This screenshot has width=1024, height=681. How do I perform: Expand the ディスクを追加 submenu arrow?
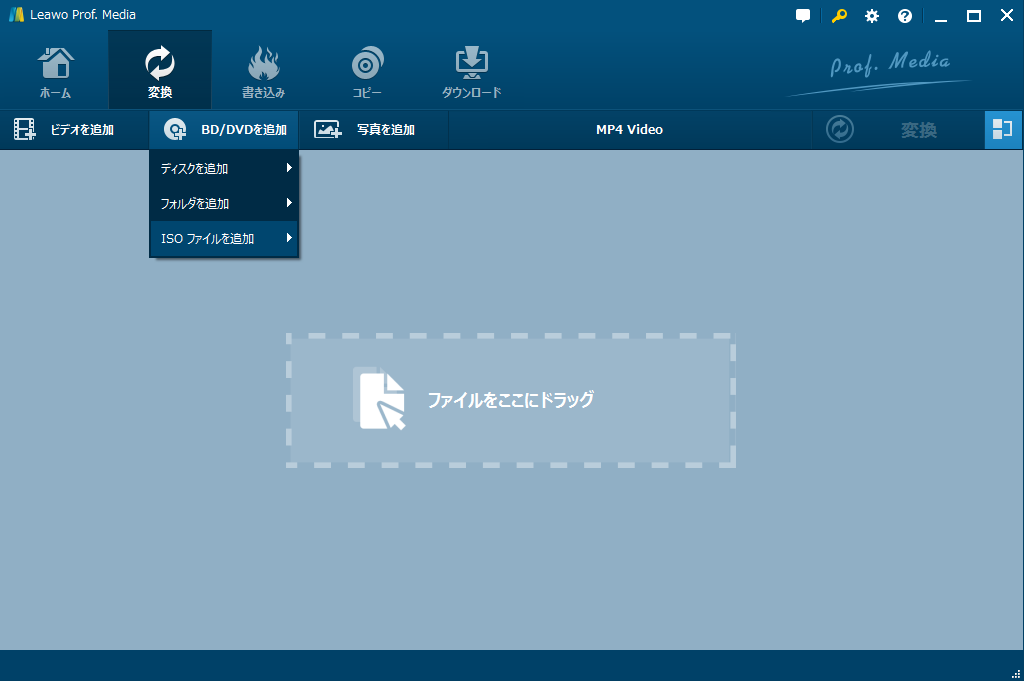291,168
